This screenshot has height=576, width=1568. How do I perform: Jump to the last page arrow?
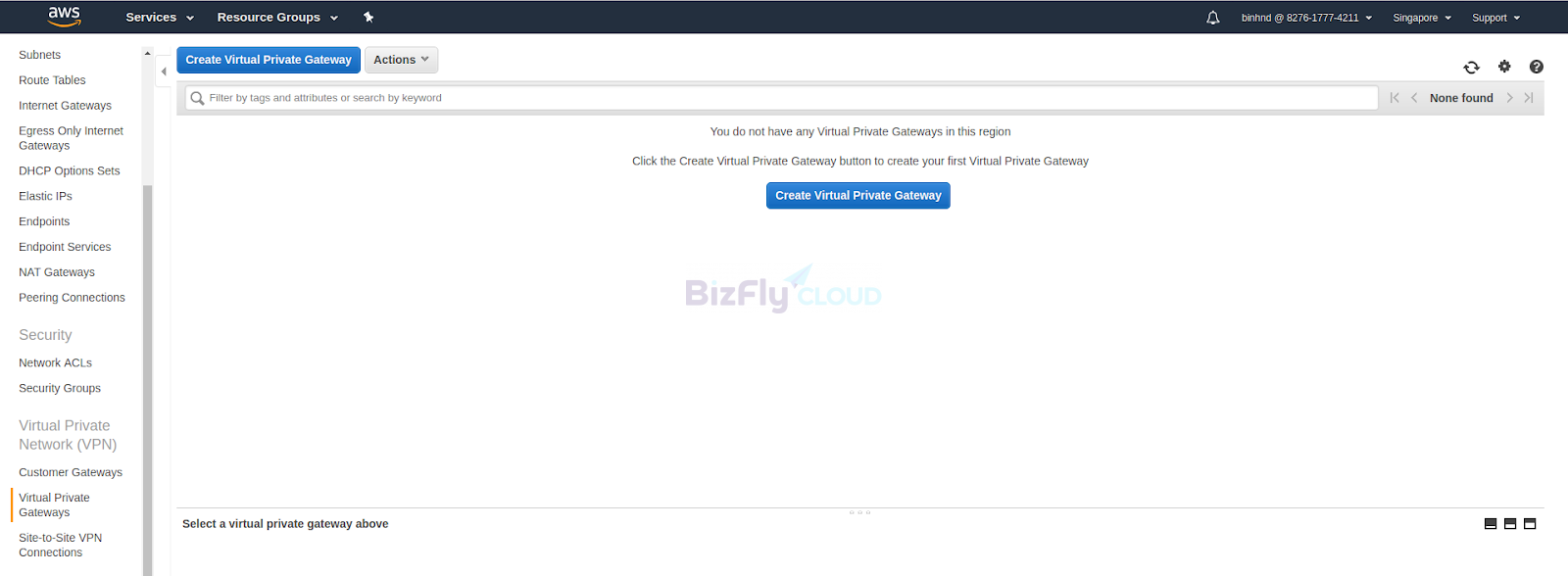pos(1528,98)
